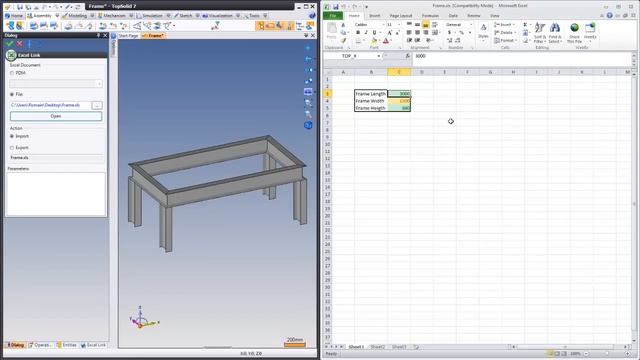Click the Excel font color red A
Screen dimensions: 640x360
click(386, 40)
